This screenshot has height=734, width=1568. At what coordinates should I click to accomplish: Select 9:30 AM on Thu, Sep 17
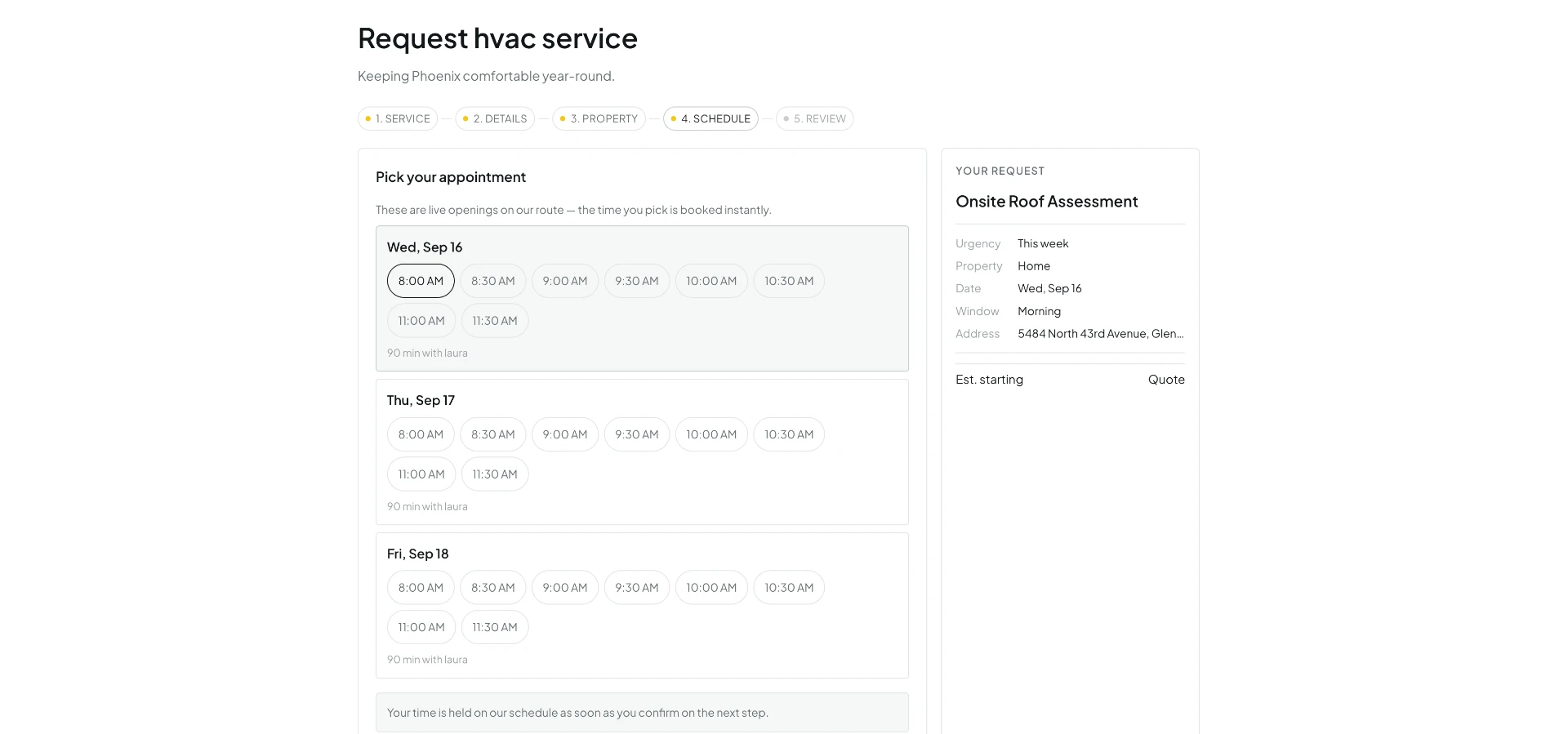[637, 434]
